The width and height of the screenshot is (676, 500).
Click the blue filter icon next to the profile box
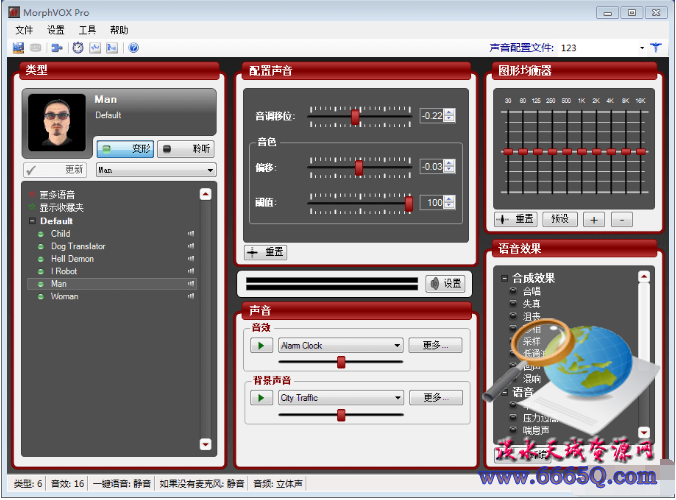point(656,47)
